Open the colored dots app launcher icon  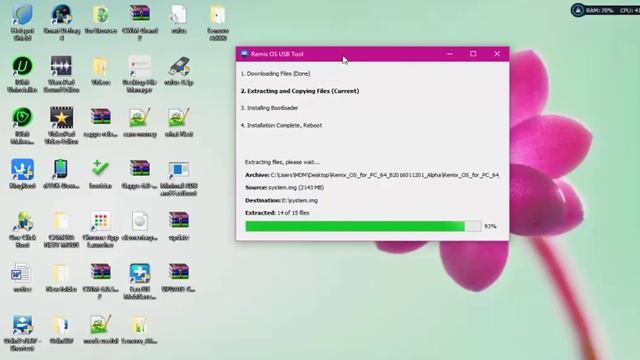[100, 221]
